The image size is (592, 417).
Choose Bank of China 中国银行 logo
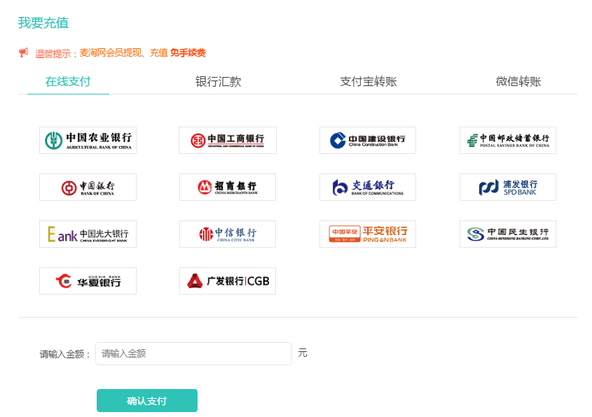click(x=88, y=187)
